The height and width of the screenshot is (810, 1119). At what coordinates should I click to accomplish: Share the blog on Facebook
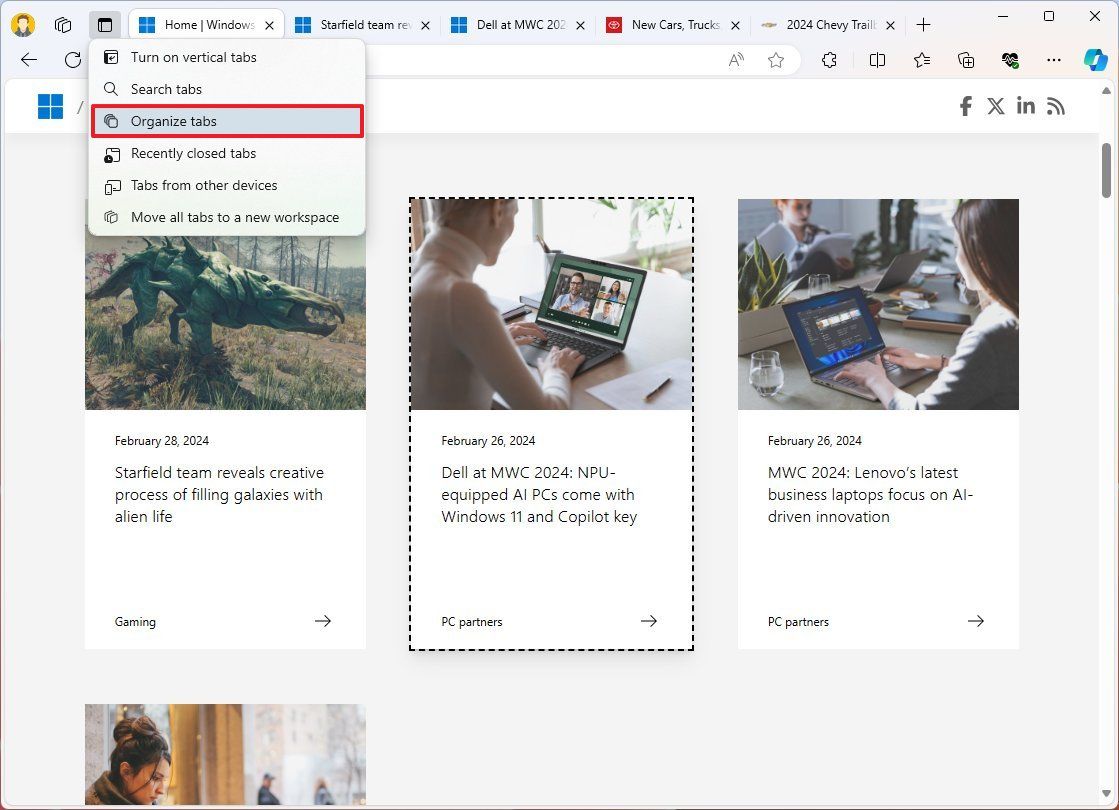[x=965, y=106]
